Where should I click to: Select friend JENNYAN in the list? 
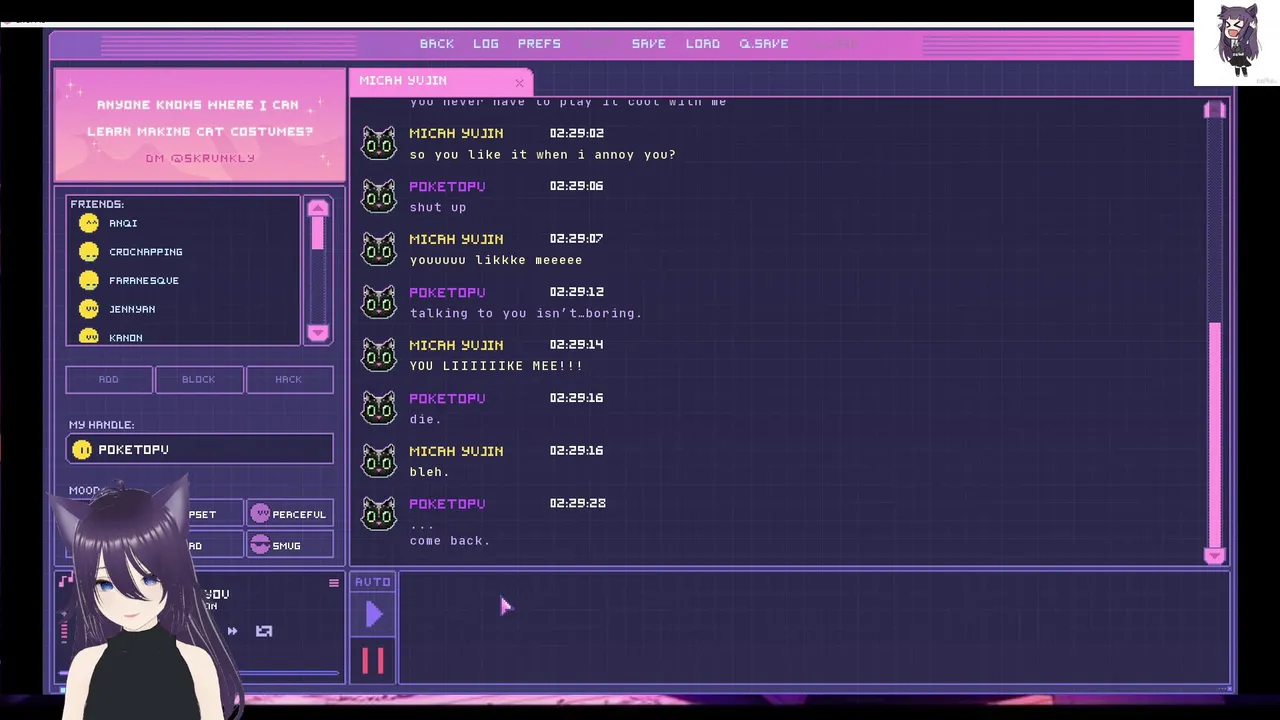[x=132, y=309]
